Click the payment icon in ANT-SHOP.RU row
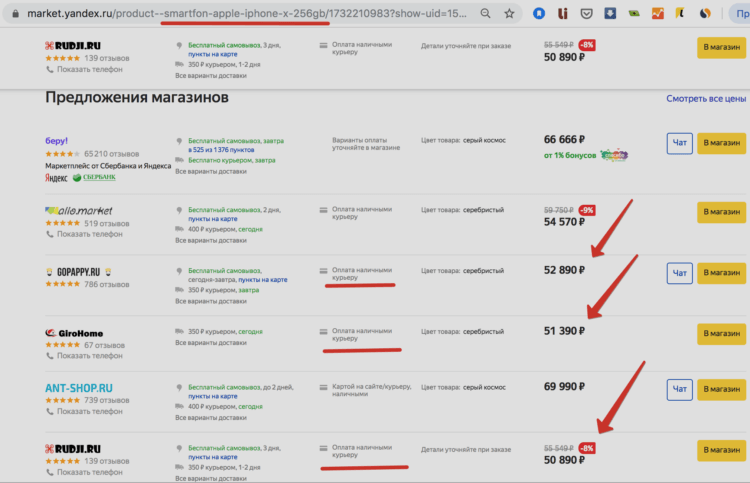750x483 pixels. point(323,387)
